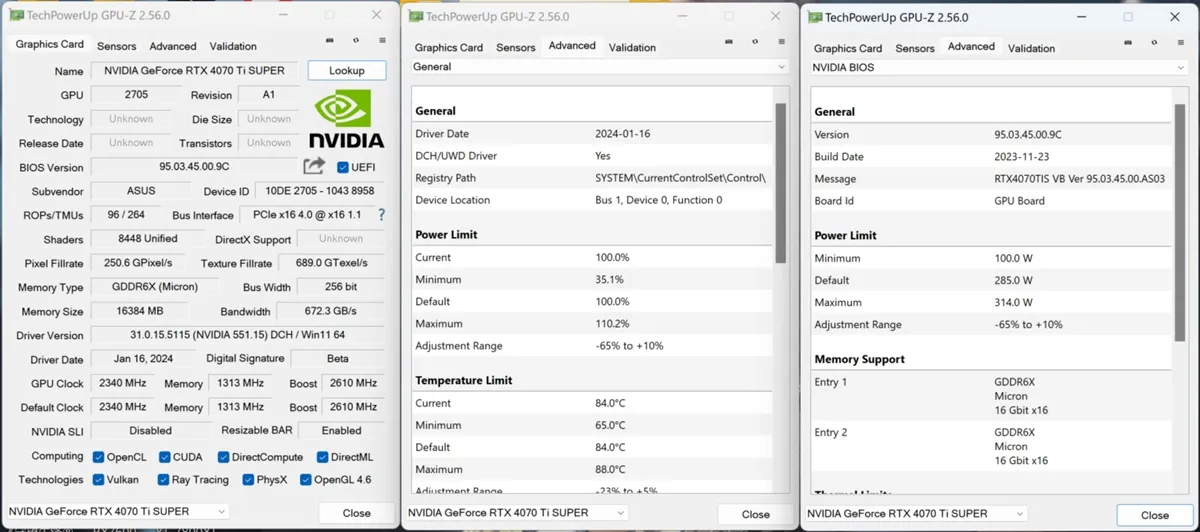Expand the NVIDIA BIOS category dropdown
1200x532 pixels.
click(999, 68)
